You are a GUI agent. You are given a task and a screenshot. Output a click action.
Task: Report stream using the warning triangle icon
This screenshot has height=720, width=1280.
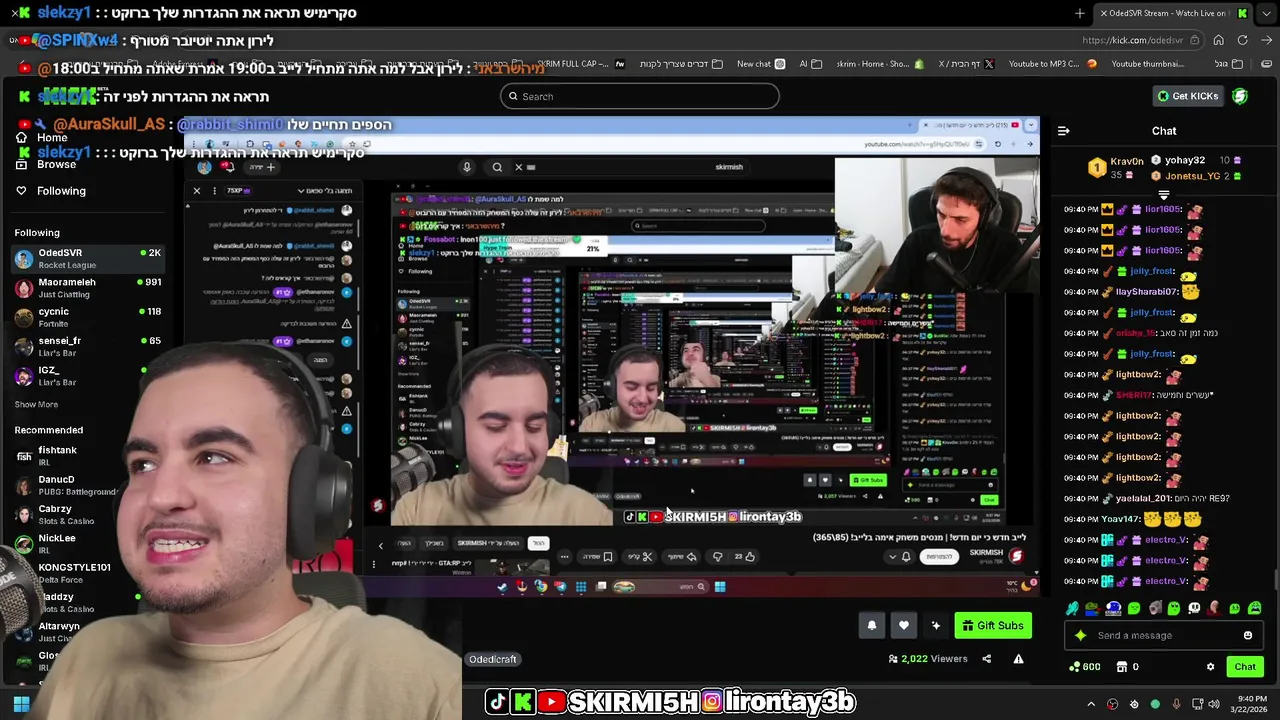[1018, 659]
